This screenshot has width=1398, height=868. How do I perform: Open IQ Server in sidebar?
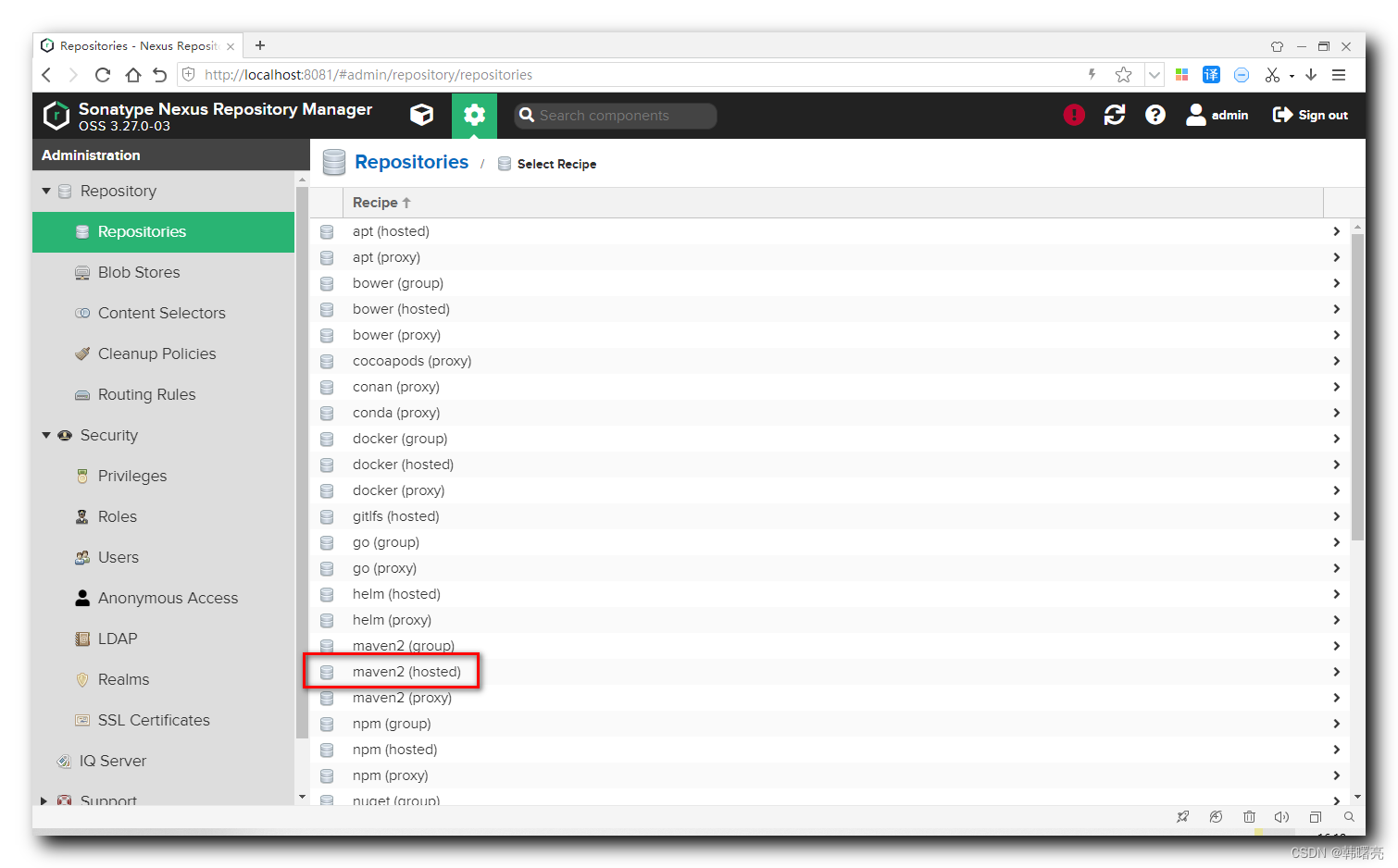(x=163, y=762)
